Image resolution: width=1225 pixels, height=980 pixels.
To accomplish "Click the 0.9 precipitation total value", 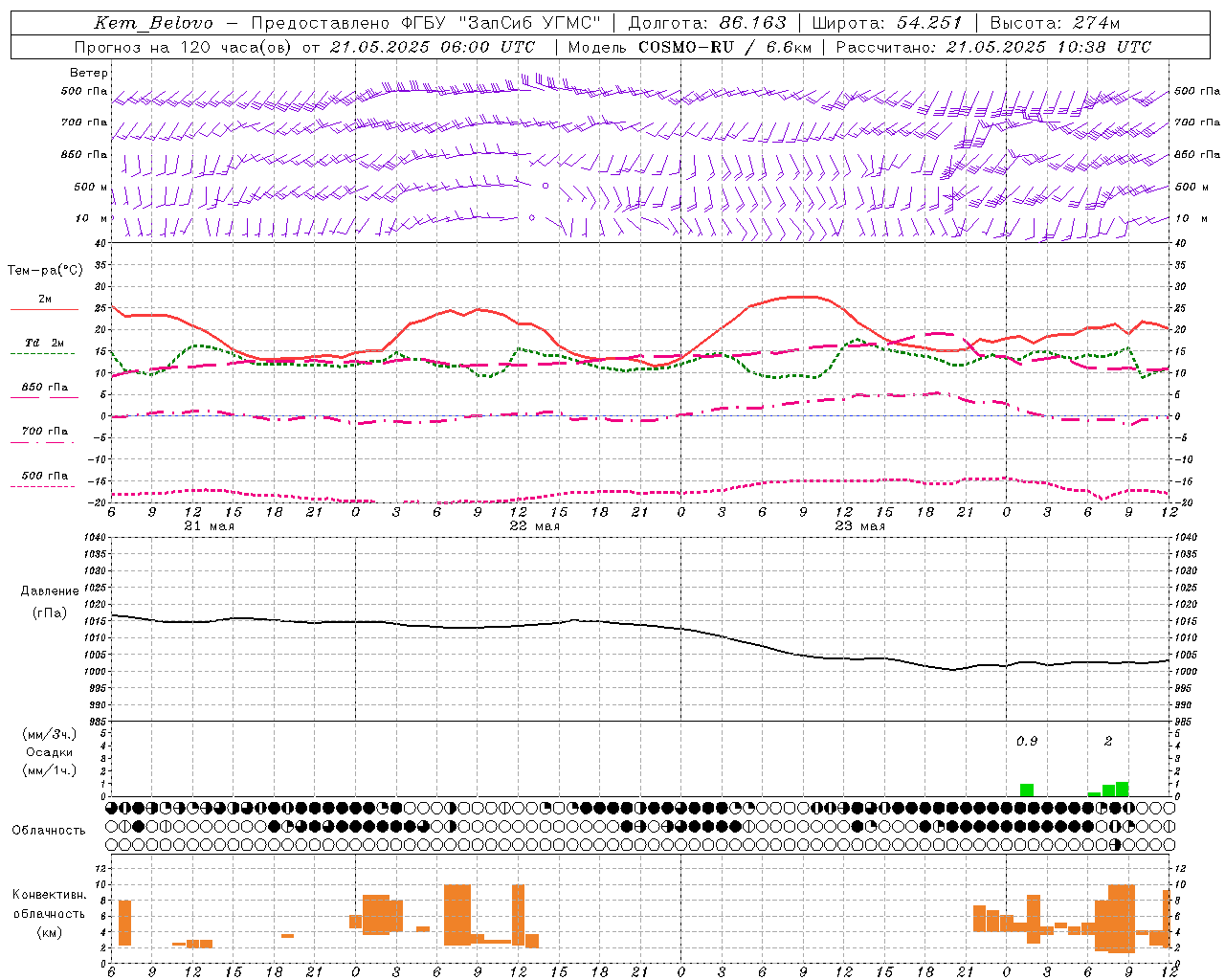I will [x=1027, y=742].
